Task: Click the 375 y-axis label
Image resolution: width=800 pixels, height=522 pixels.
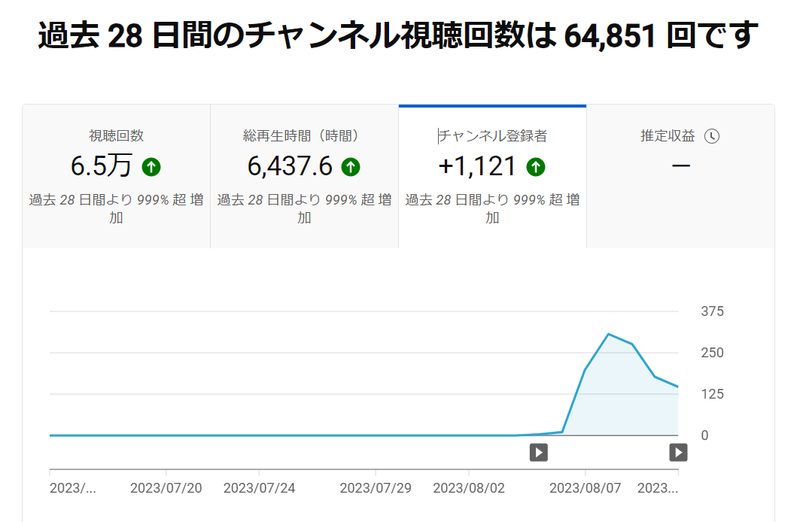Action: click(x=712, y=311)
